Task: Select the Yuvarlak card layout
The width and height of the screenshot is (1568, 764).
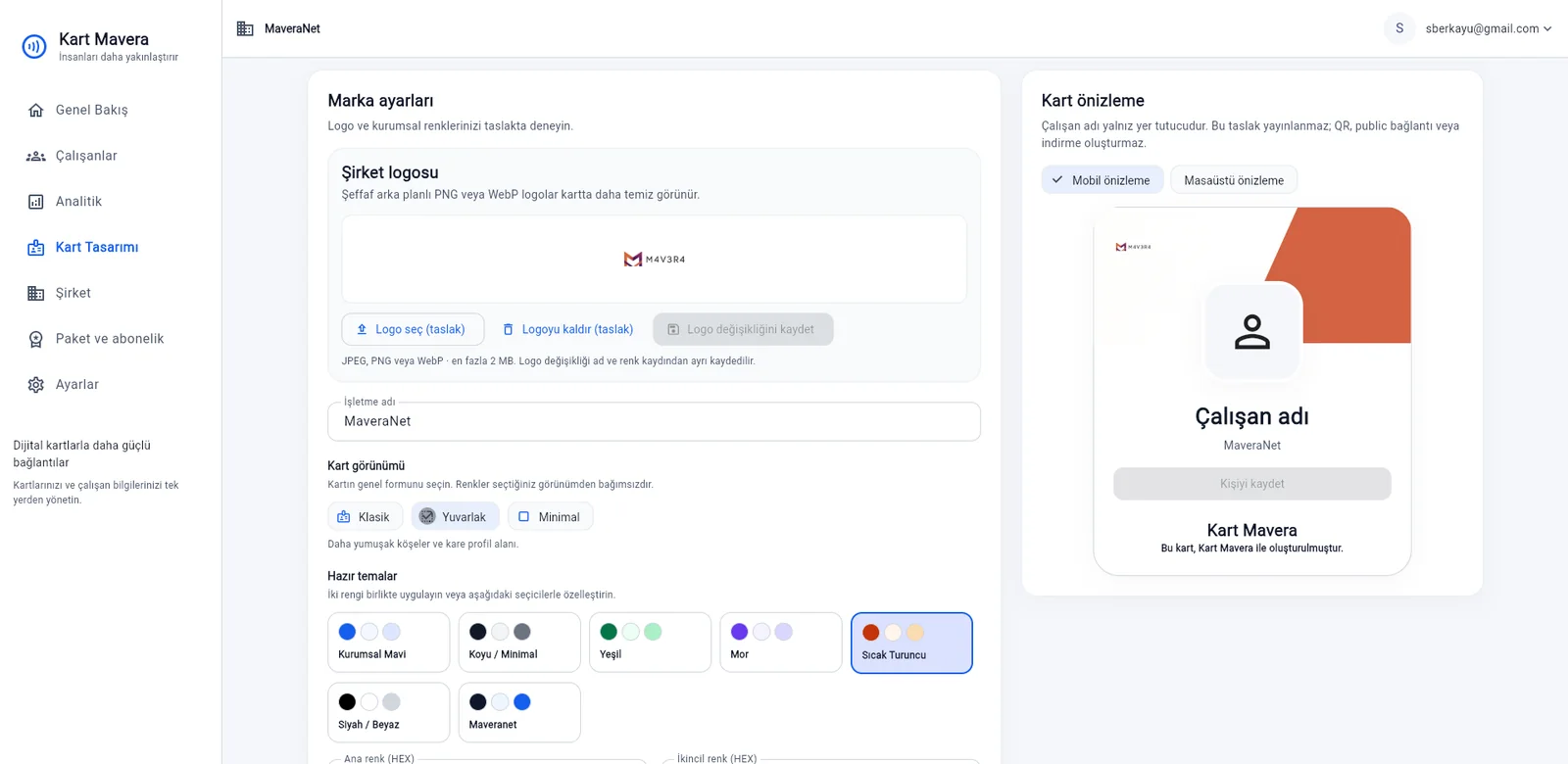Action: coord(455,516)
